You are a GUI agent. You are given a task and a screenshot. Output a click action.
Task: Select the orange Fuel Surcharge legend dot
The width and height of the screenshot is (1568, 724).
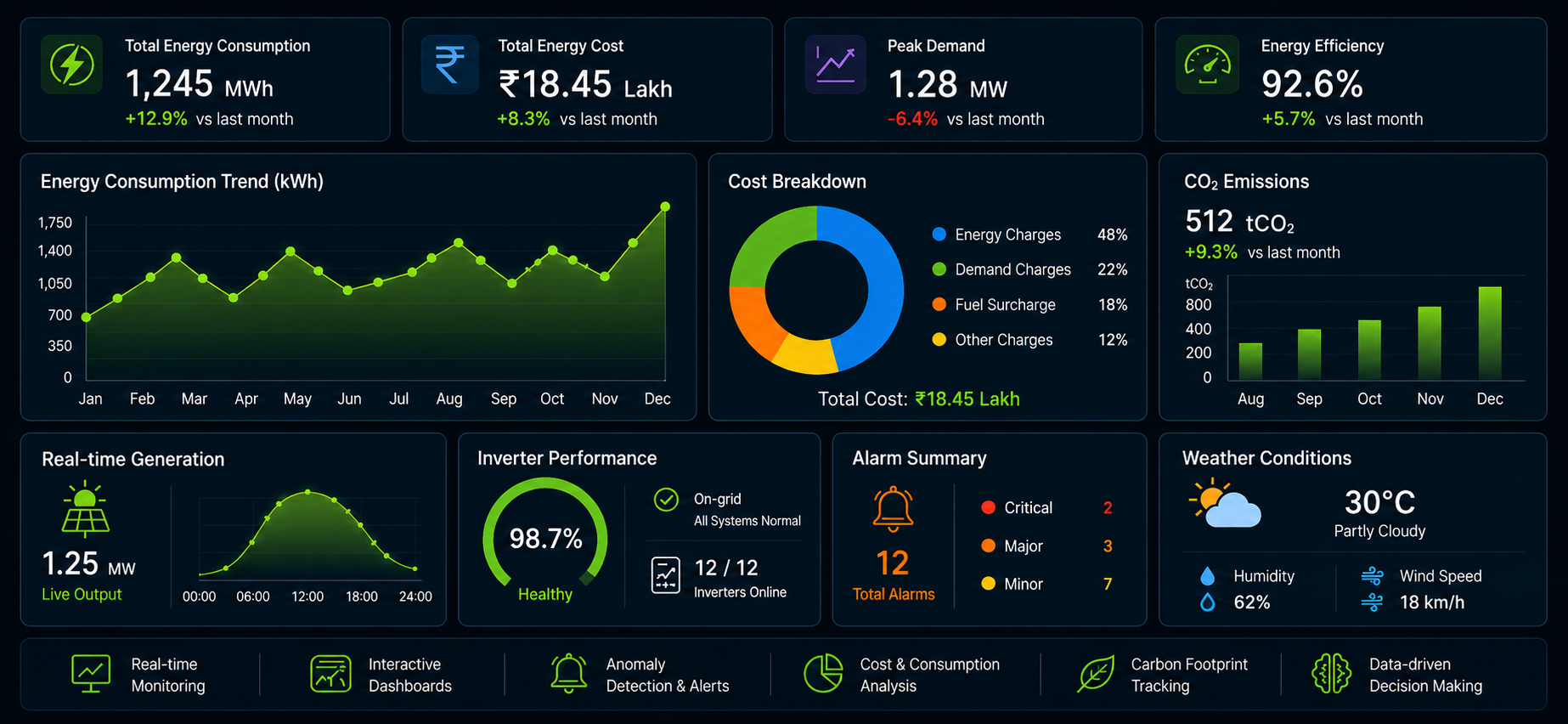tap(939, 303)
